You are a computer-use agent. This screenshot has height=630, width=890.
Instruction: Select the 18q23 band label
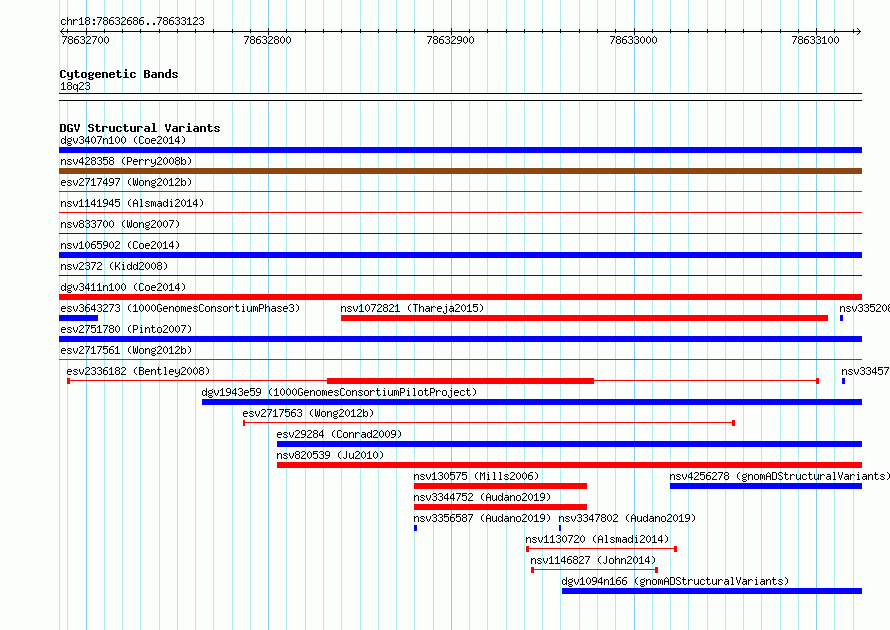pyautogui.click(x=75, y=86)
